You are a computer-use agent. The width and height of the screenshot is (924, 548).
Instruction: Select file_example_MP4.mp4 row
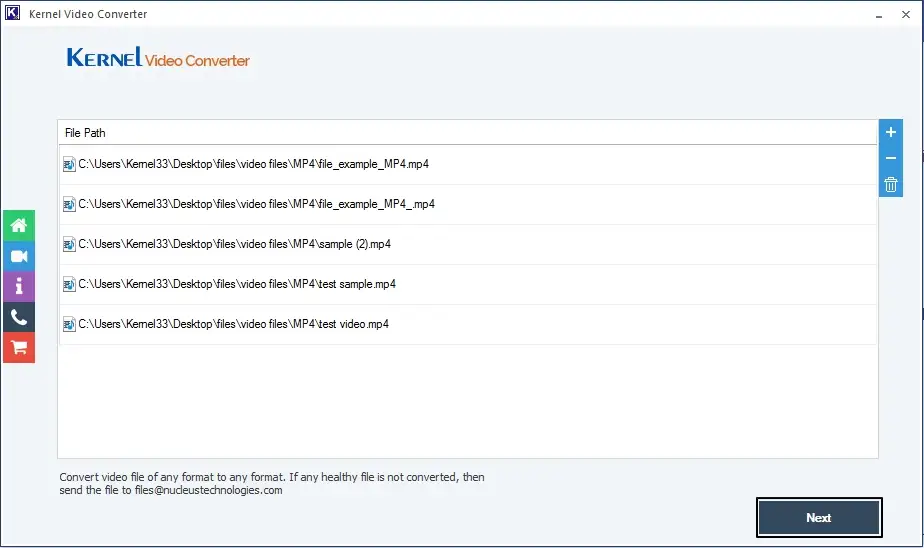point(468,164)
